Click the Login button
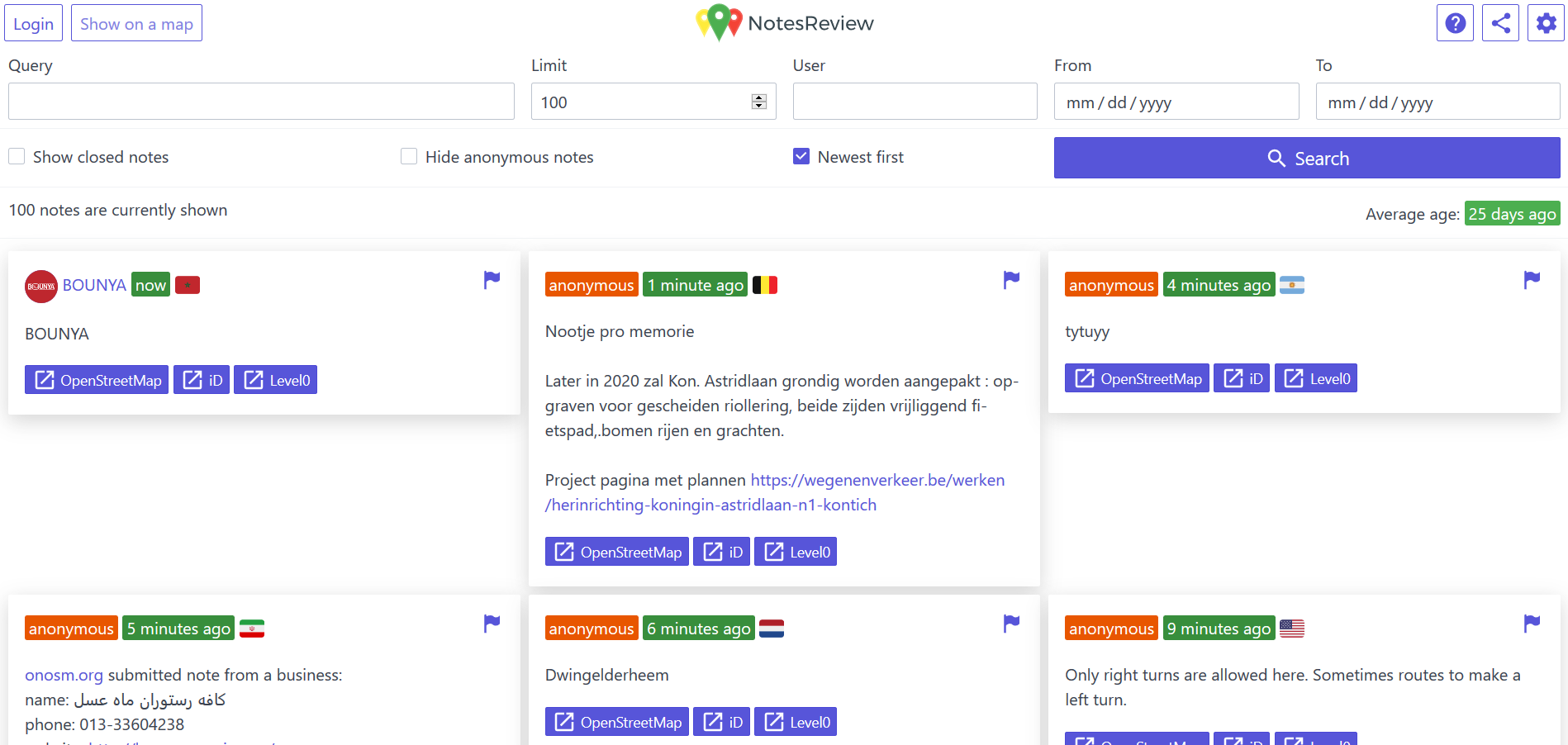This screenshot has height=745, width=1568. pos(33,23)
